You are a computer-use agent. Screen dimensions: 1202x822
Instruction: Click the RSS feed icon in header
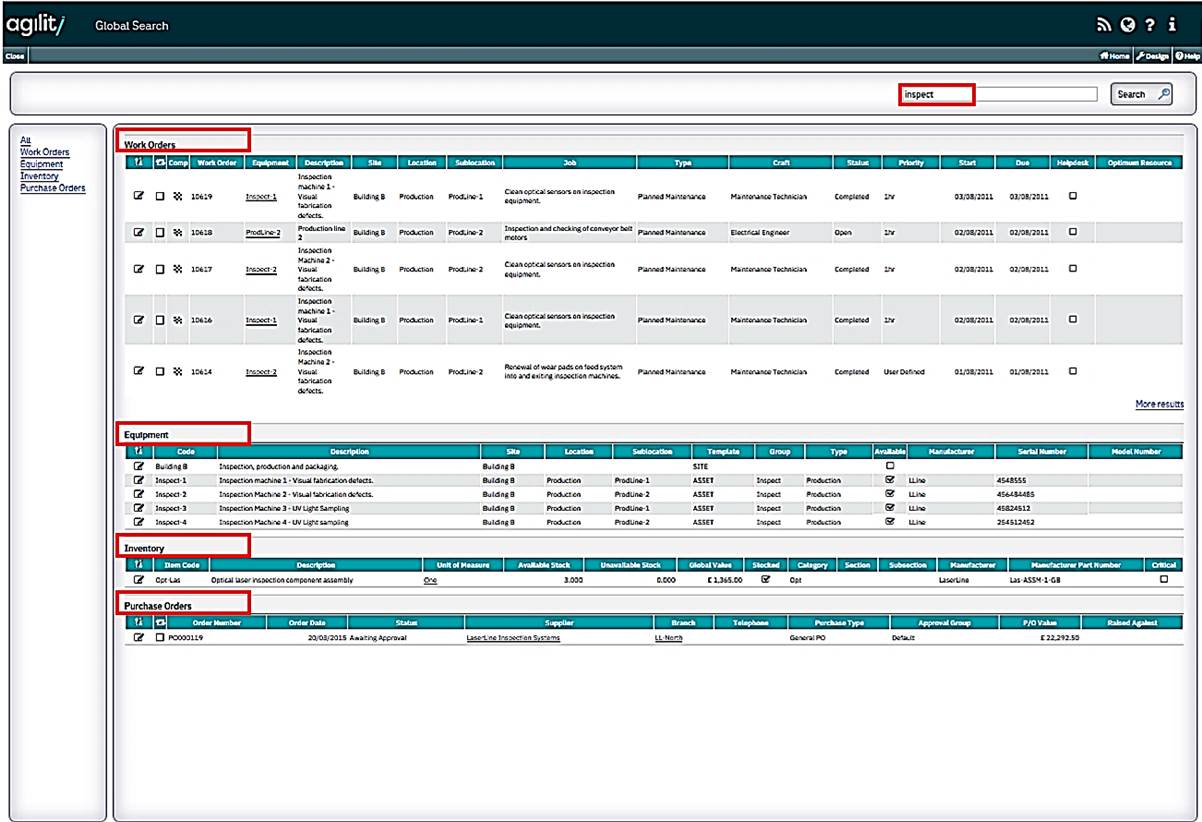[x=1104, y=25]
